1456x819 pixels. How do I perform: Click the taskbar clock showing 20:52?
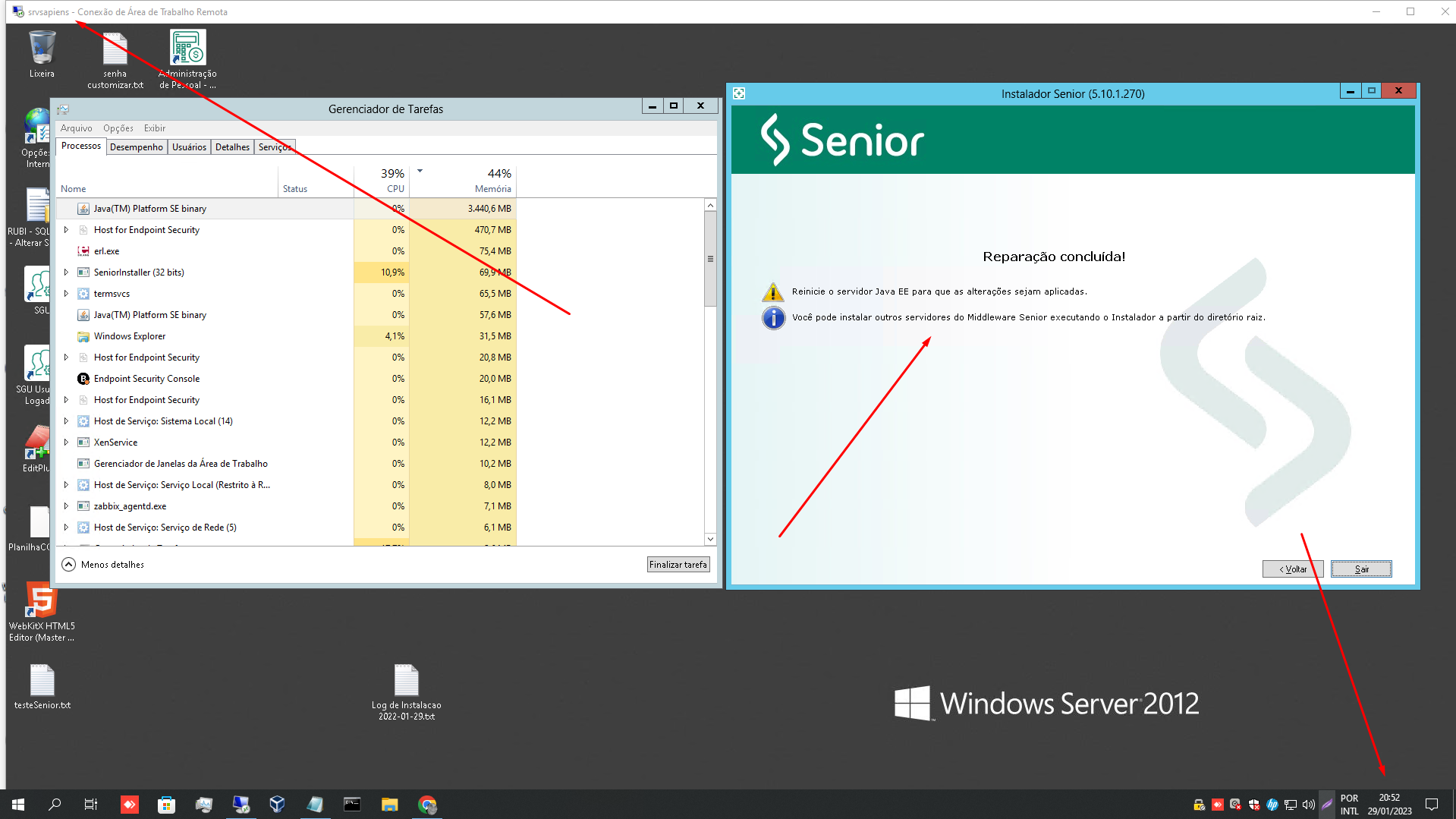[1390, 805]
